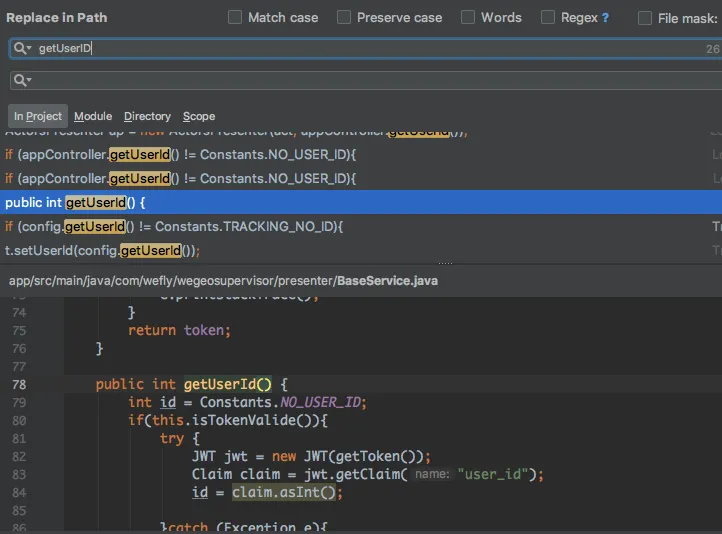The image size is (722, 534).
Task: Enable the Match case checkbox
Action: [235, 17]
